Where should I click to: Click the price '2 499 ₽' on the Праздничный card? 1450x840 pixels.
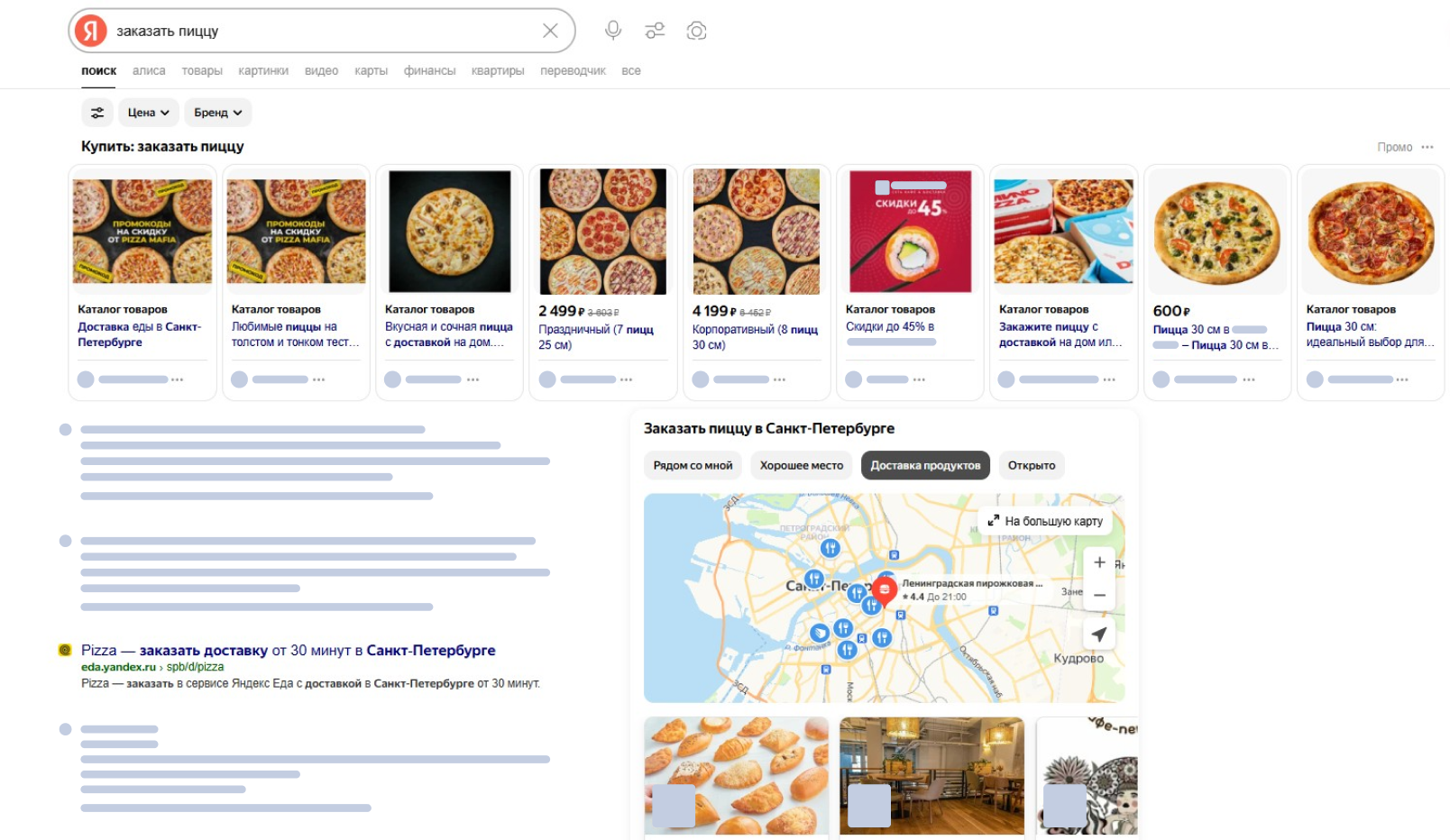tap(562, 311)
